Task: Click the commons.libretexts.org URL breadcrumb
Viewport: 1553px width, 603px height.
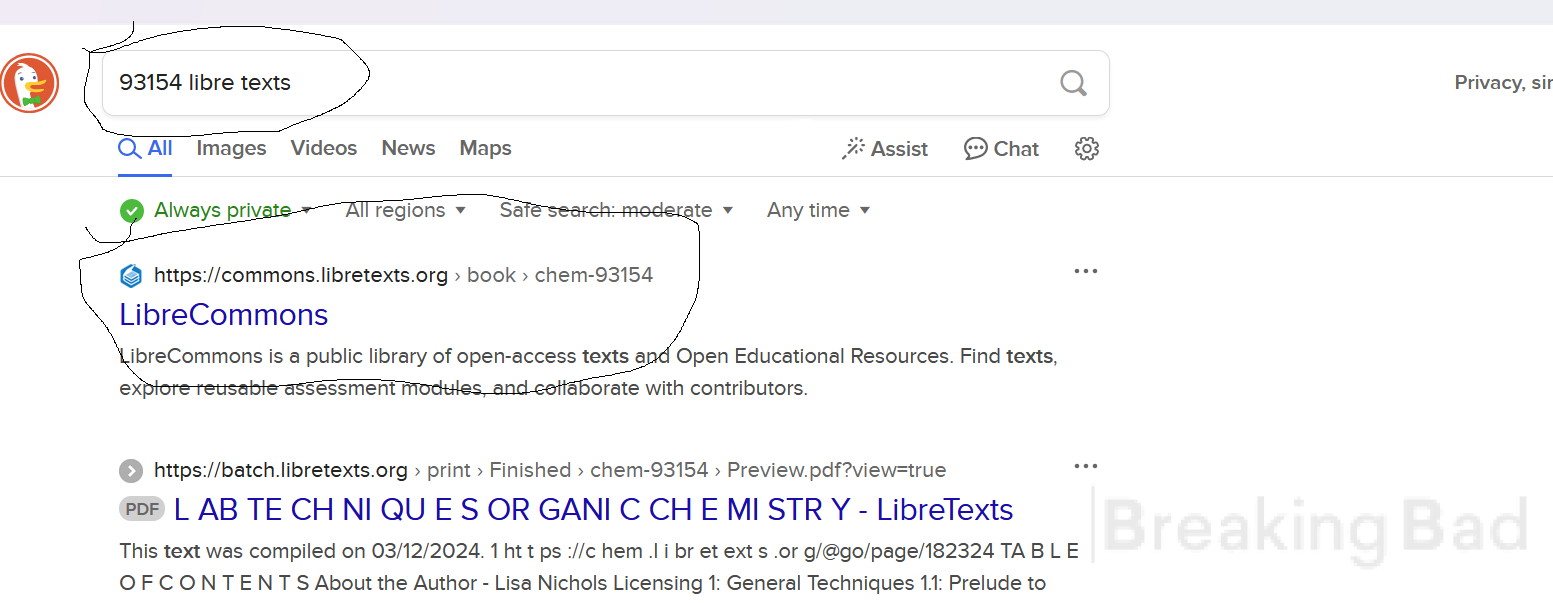Action: tap(403, 275)
